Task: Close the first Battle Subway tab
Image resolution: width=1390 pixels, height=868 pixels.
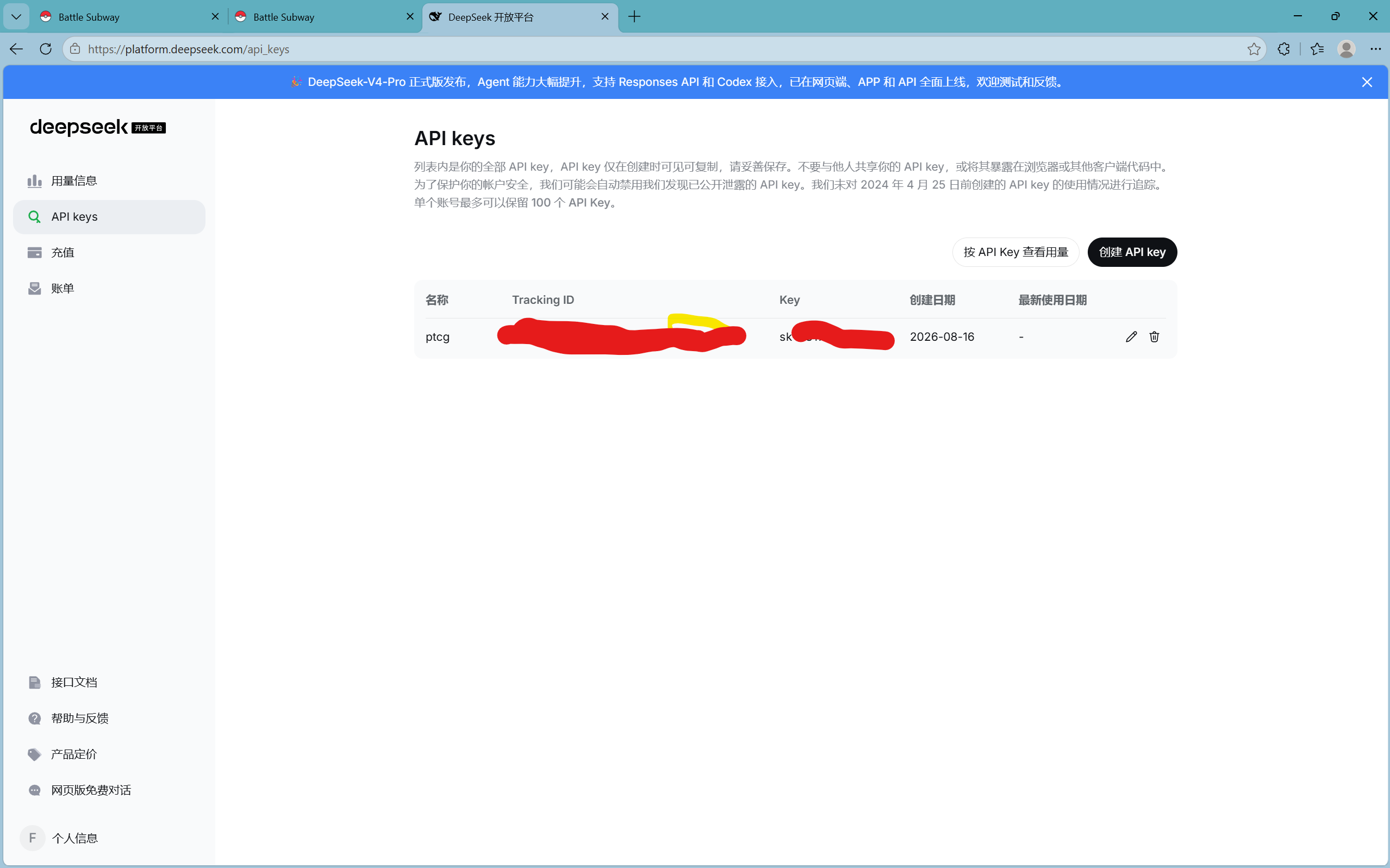Action: [x=215, y=17]
